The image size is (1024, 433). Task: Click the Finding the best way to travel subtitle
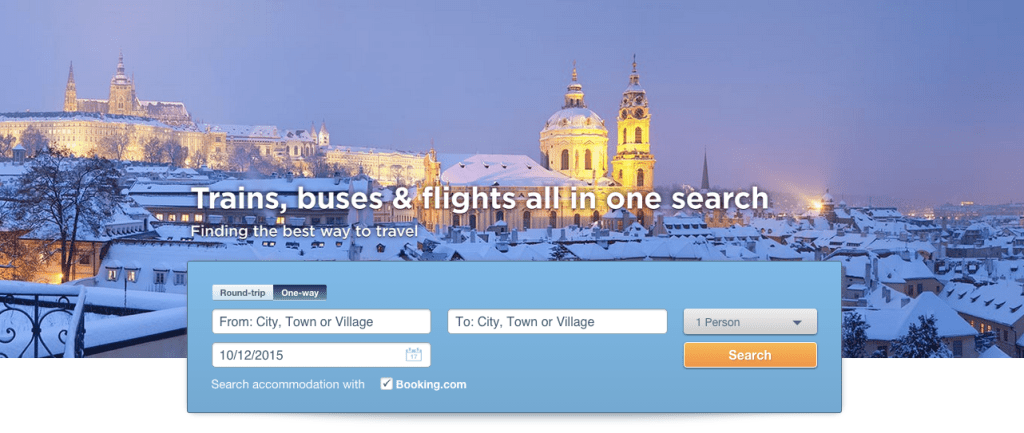click(x=304, y=231)
